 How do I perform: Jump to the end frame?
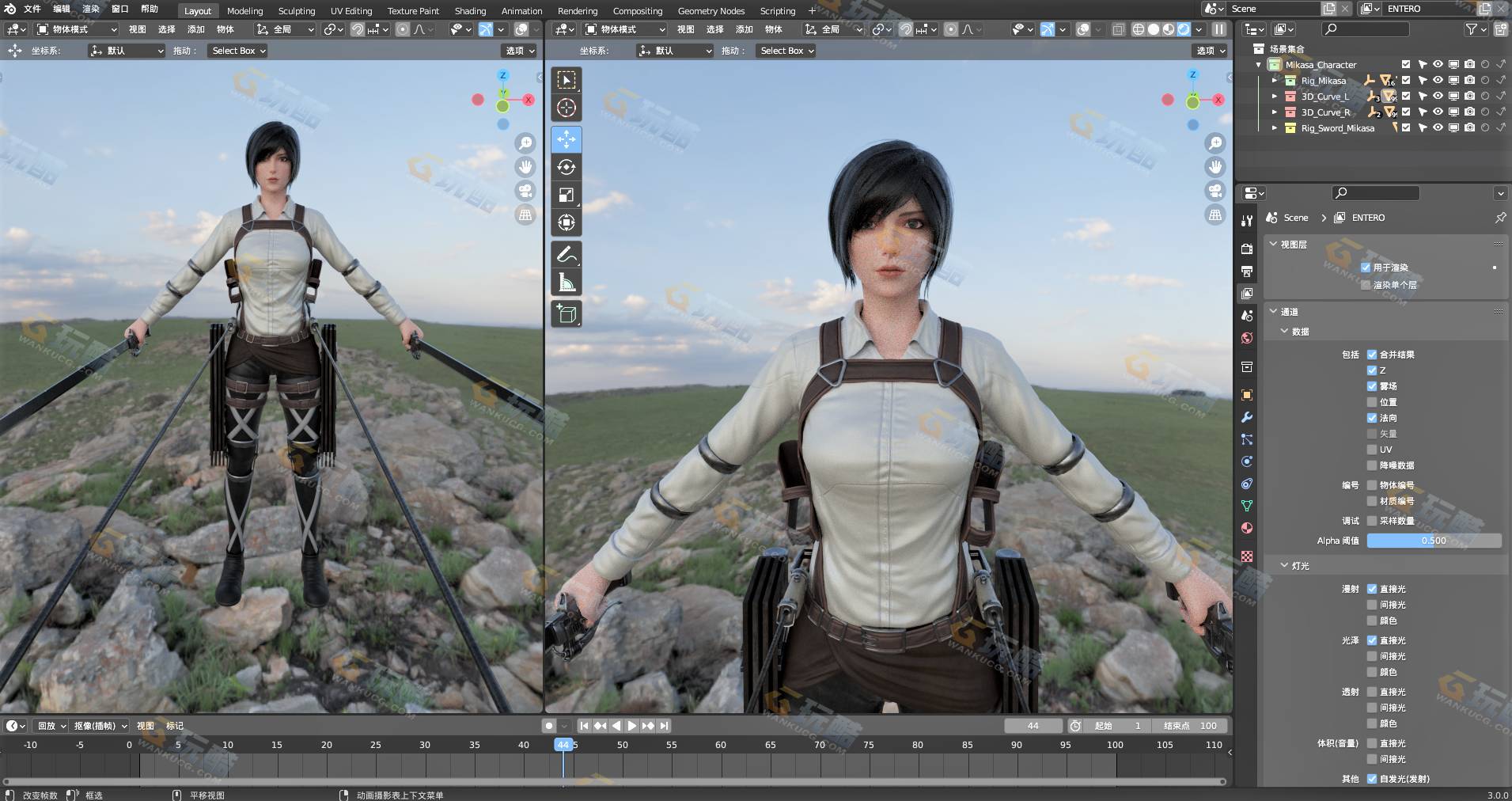pos(664,726)
